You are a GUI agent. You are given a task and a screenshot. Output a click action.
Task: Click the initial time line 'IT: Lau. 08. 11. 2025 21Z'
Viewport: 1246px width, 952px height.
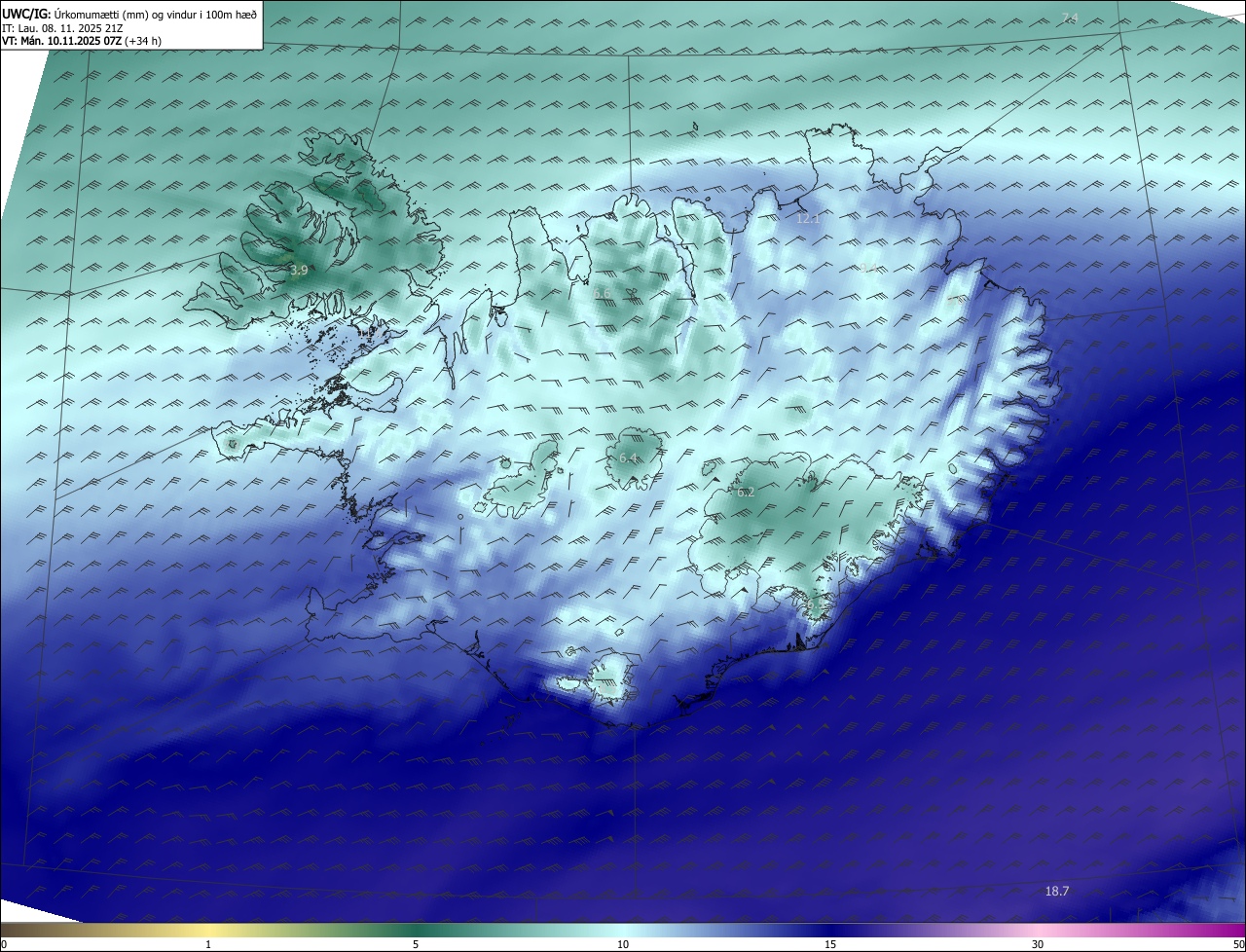click(x=63, y=28)
